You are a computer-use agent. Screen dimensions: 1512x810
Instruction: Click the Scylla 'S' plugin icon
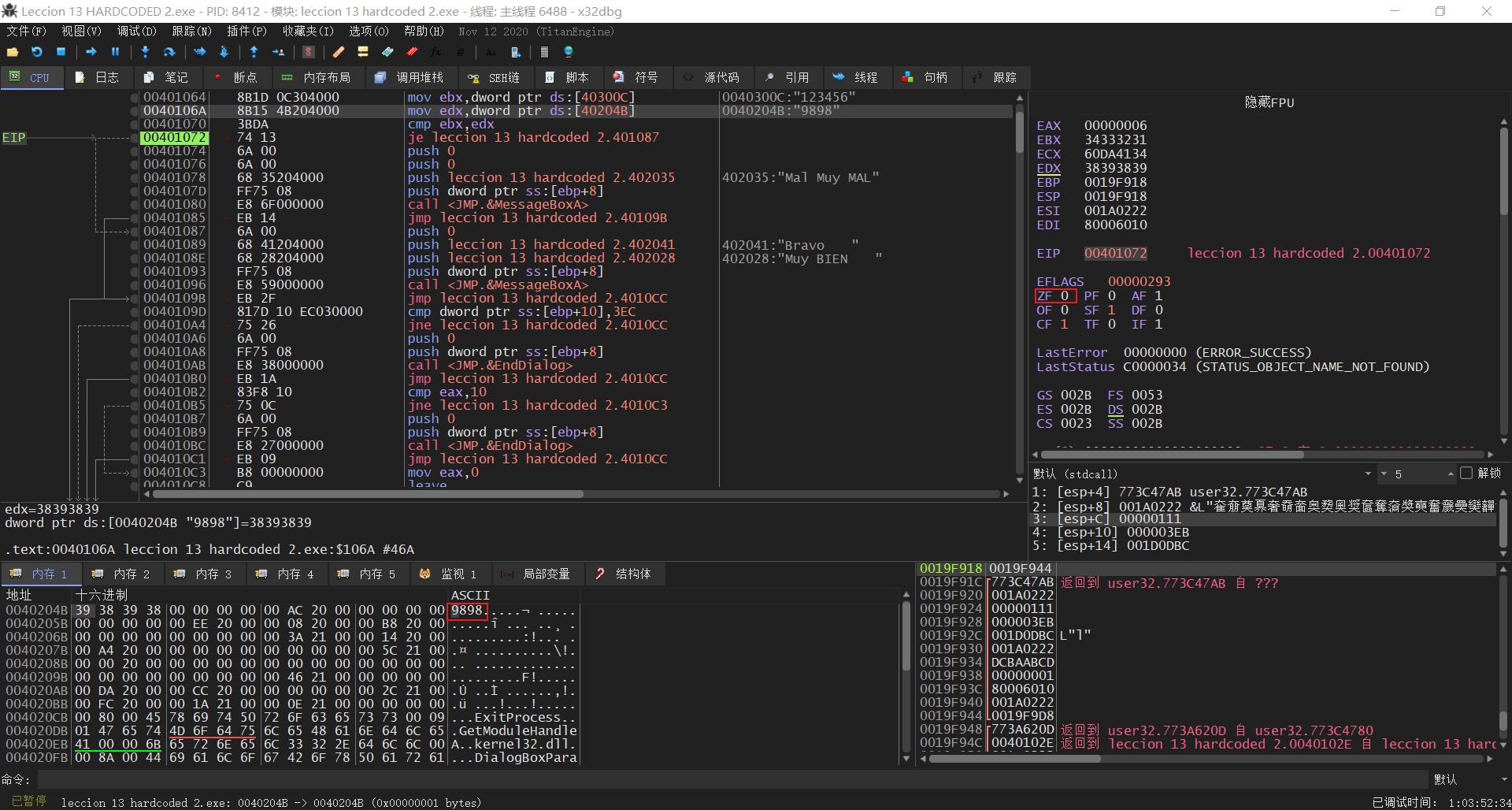[x=309, y=52]
